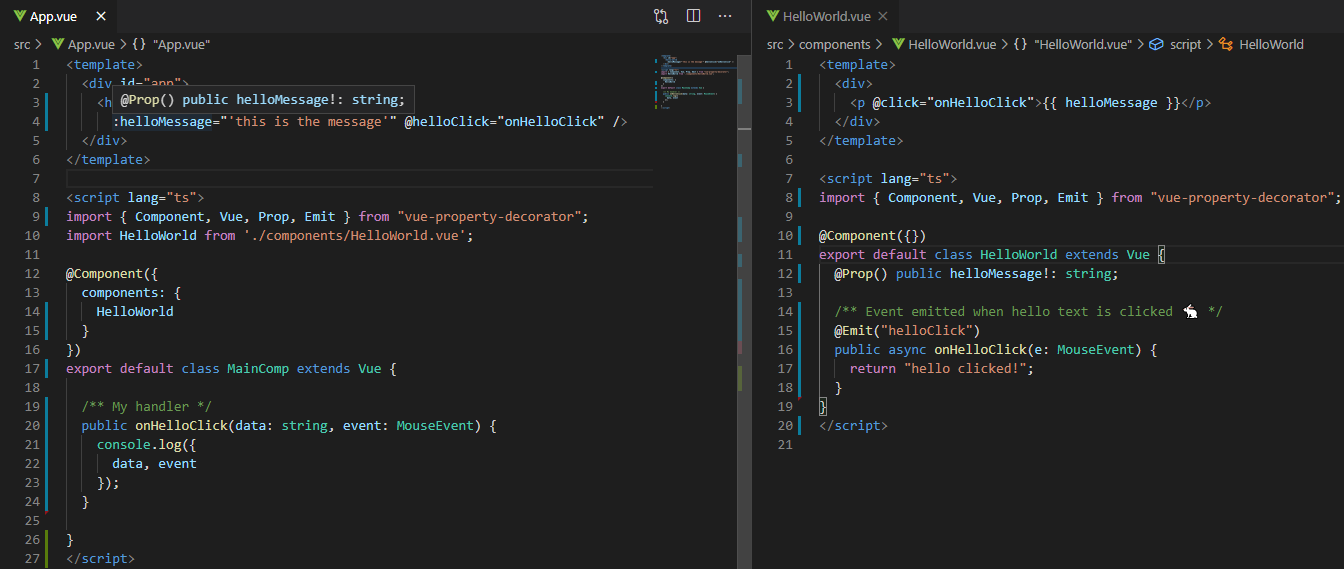Click closing </script> tag in HelloWorld.vue
This screenshot has height=569, width=1344.
pos(853,425)
